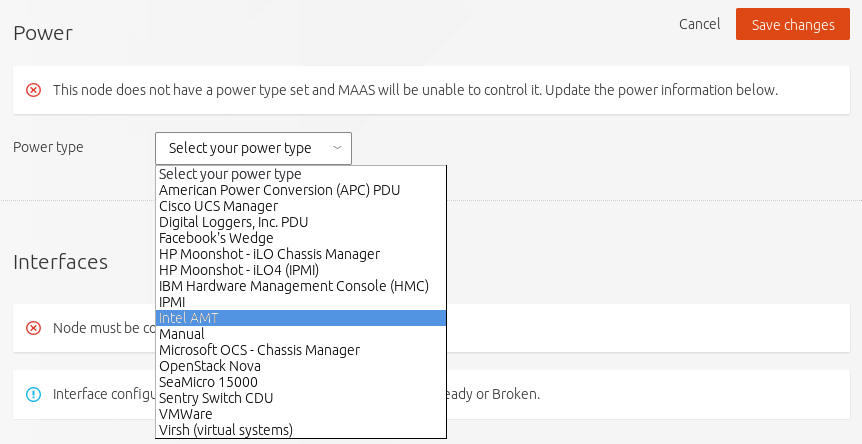The image size is (862, 444).
Task: Choose Cisco UCS Manager from list
Action: (218, 206)
